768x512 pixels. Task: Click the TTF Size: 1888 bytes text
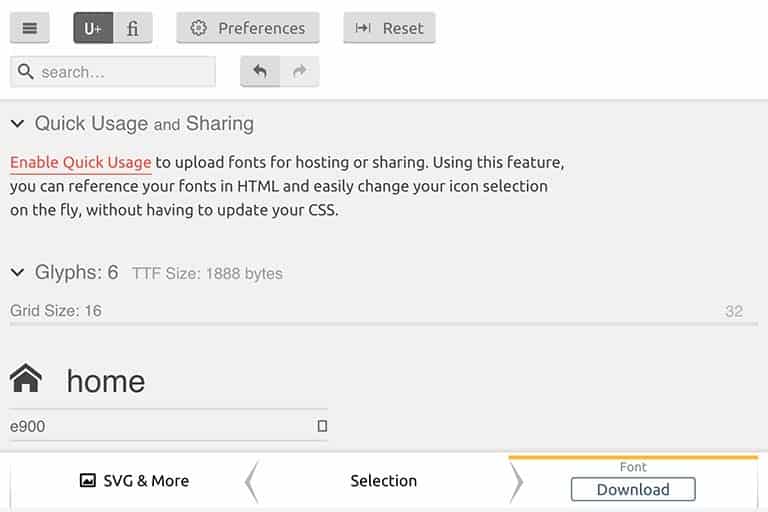point(207,273)
